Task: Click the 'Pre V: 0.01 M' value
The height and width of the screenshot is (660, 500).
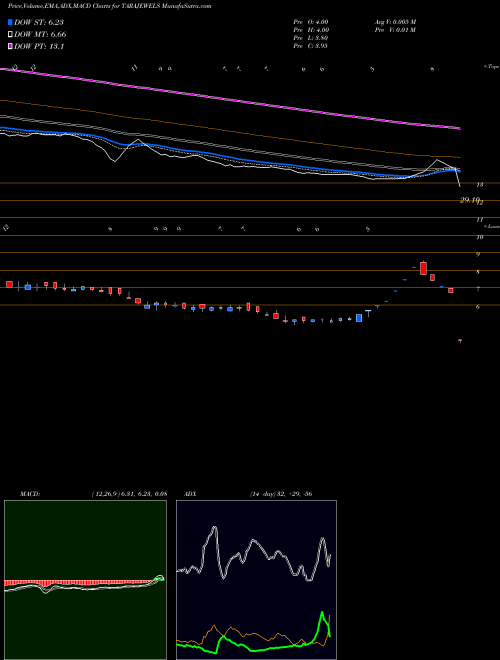Action: (395, 30)
